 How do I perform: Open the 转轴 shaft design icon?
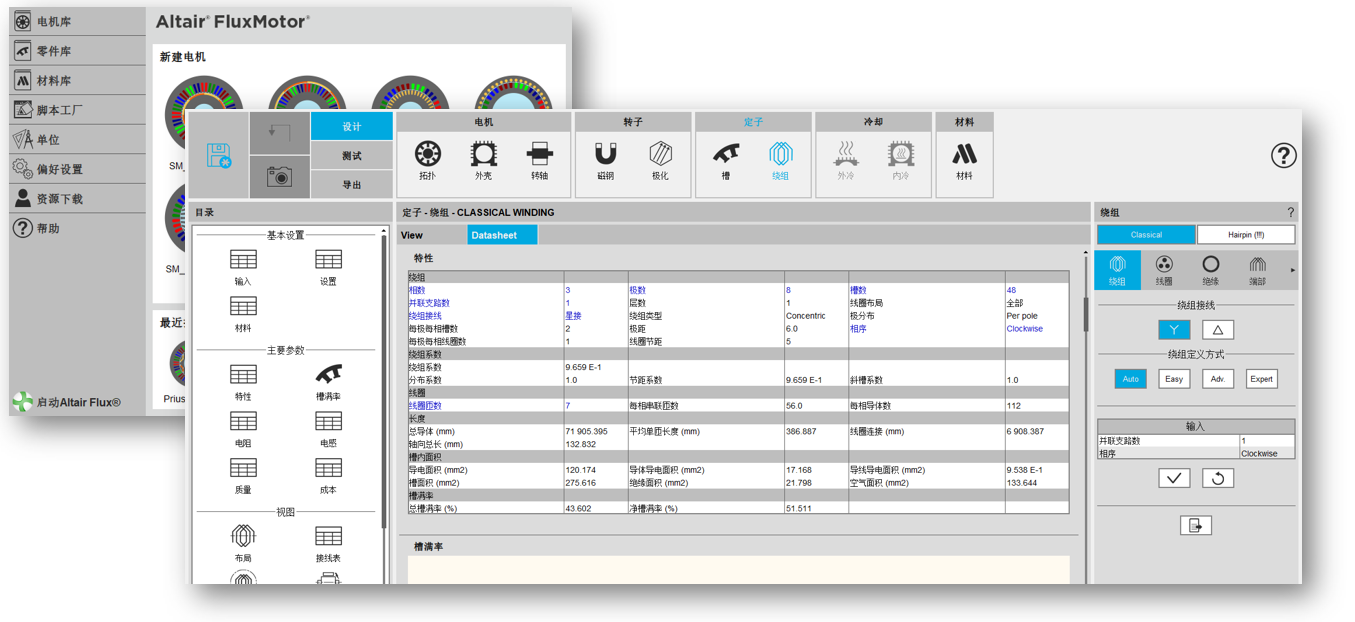coord(539,159)
